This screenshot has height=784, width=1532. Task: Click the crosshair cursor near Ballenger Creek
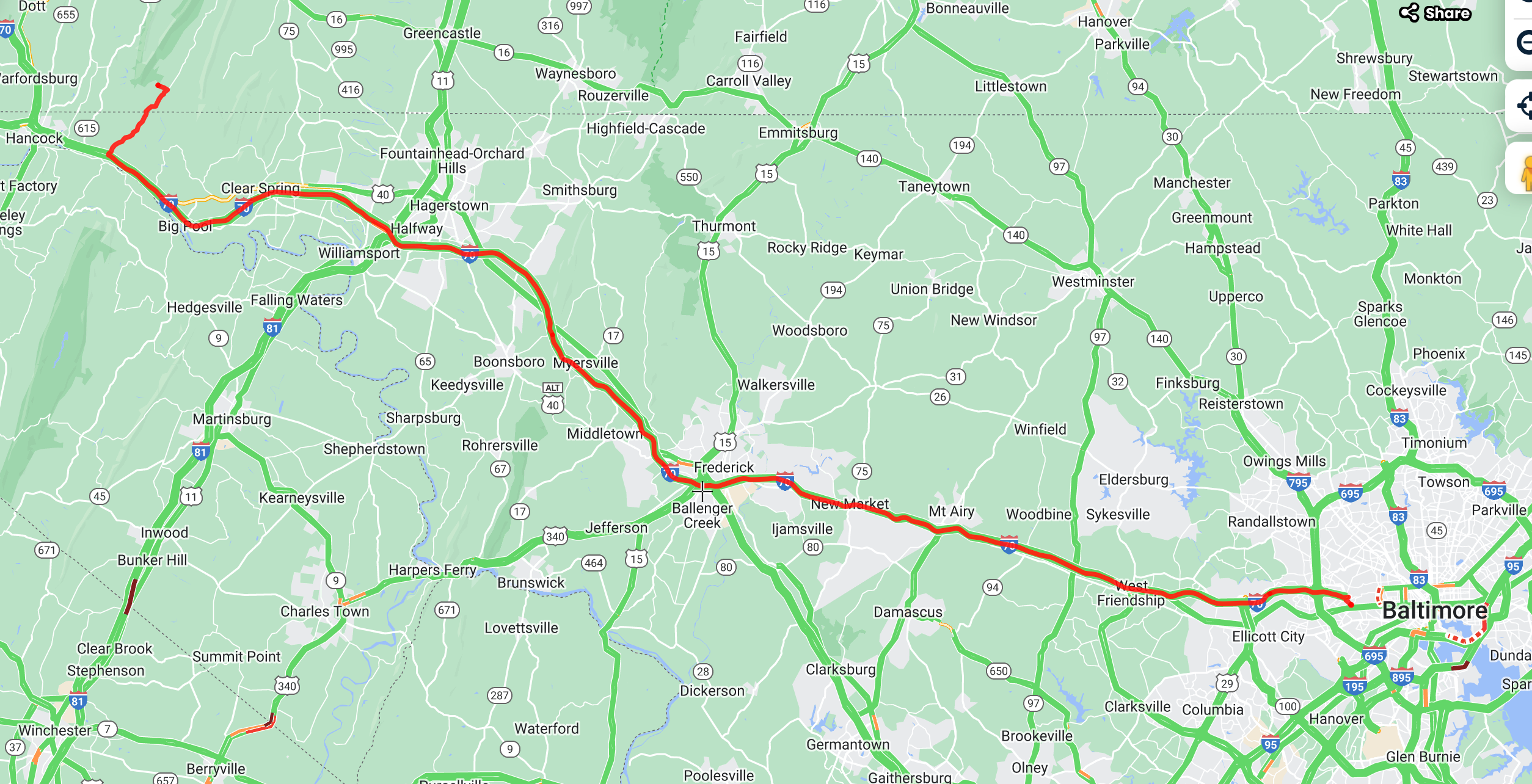[x=702, y=490]
